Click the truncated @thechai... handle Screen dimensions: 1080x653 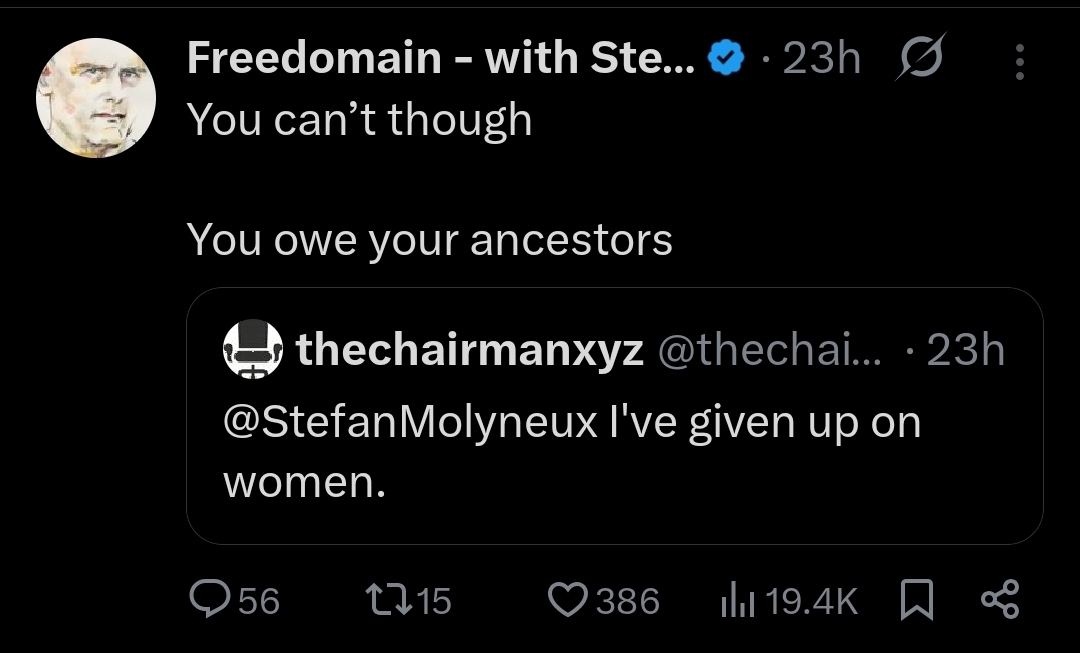tap(768, 350)
